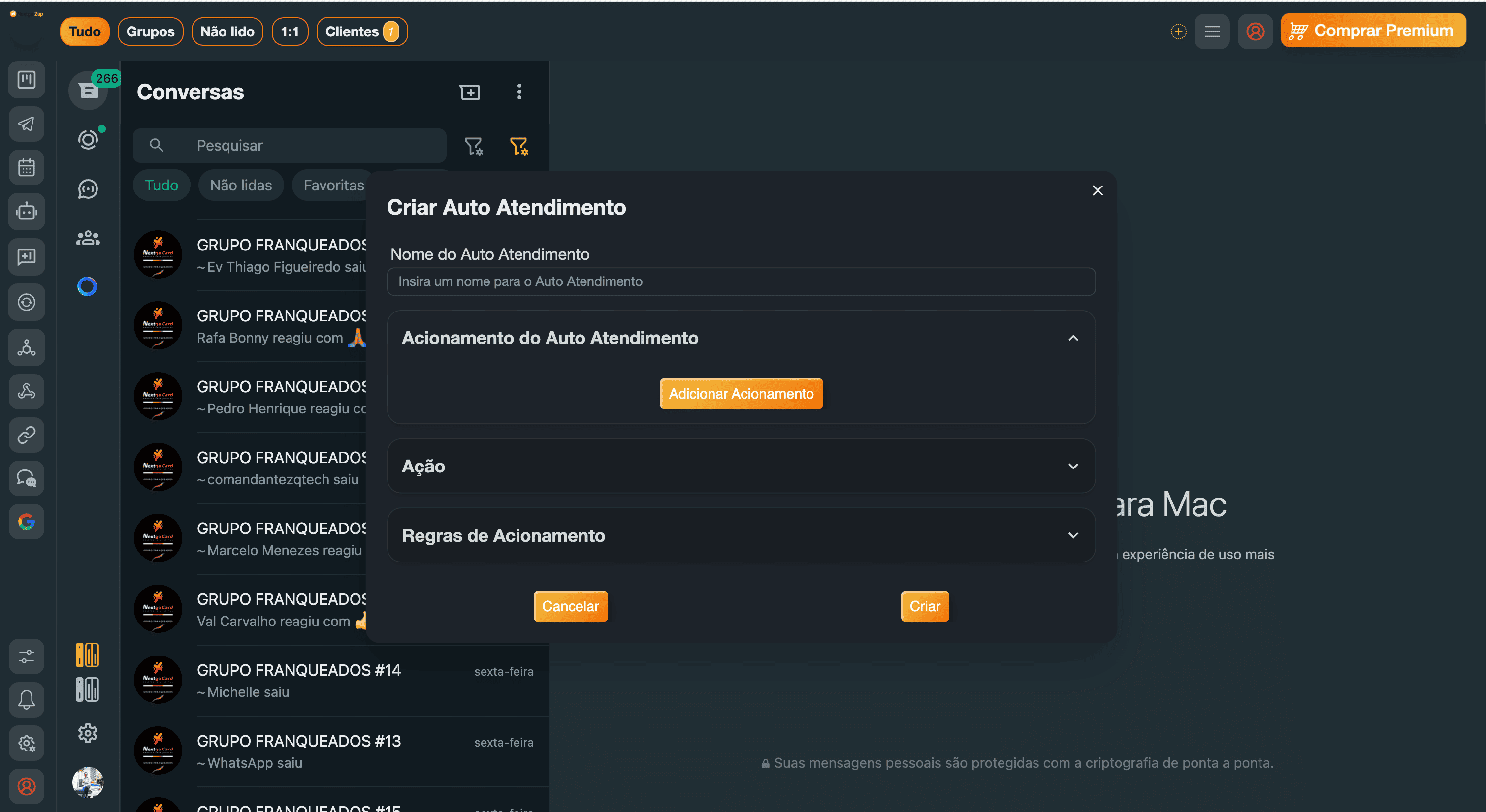Open the Google integration icon
Screen dimensions: 1486x812
tap(27, 522)
